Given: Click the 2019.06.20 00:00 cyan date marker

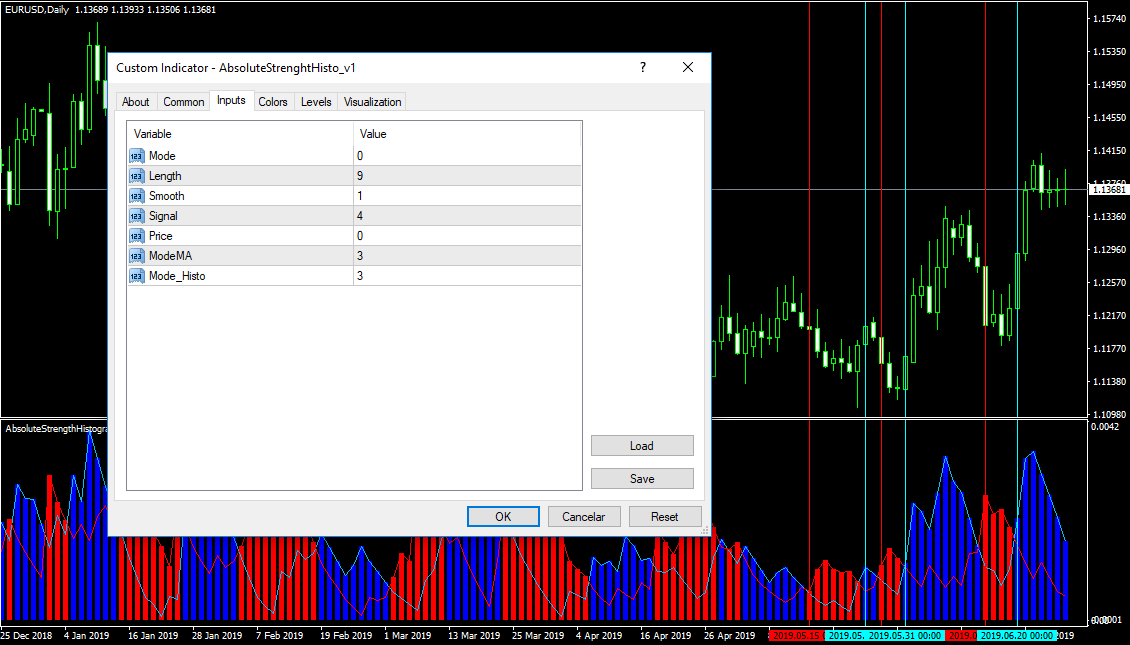Looking at the screenshot, I should pos(1018,636).
